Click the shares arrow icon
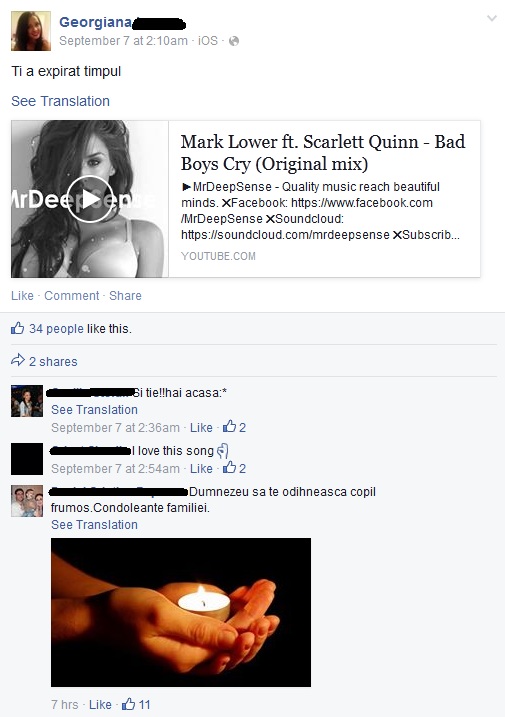The width and height of the screenshot is (505, 717). tap(17, 360)
